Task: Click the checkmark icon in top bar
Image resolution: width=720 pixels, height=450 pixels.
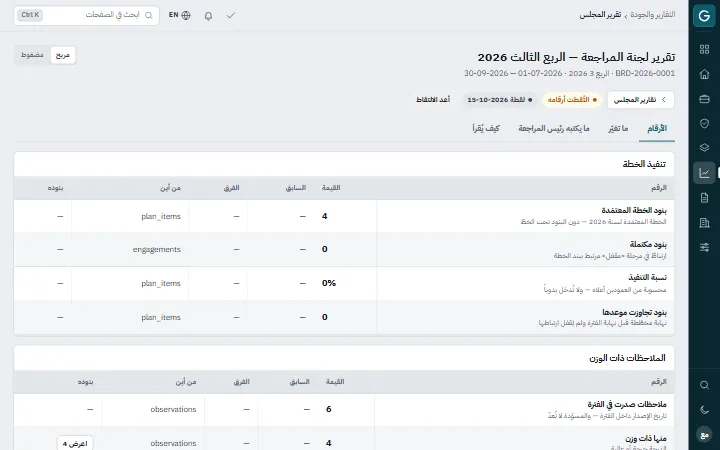Action: pyautogui.click(x=231, y=16)
